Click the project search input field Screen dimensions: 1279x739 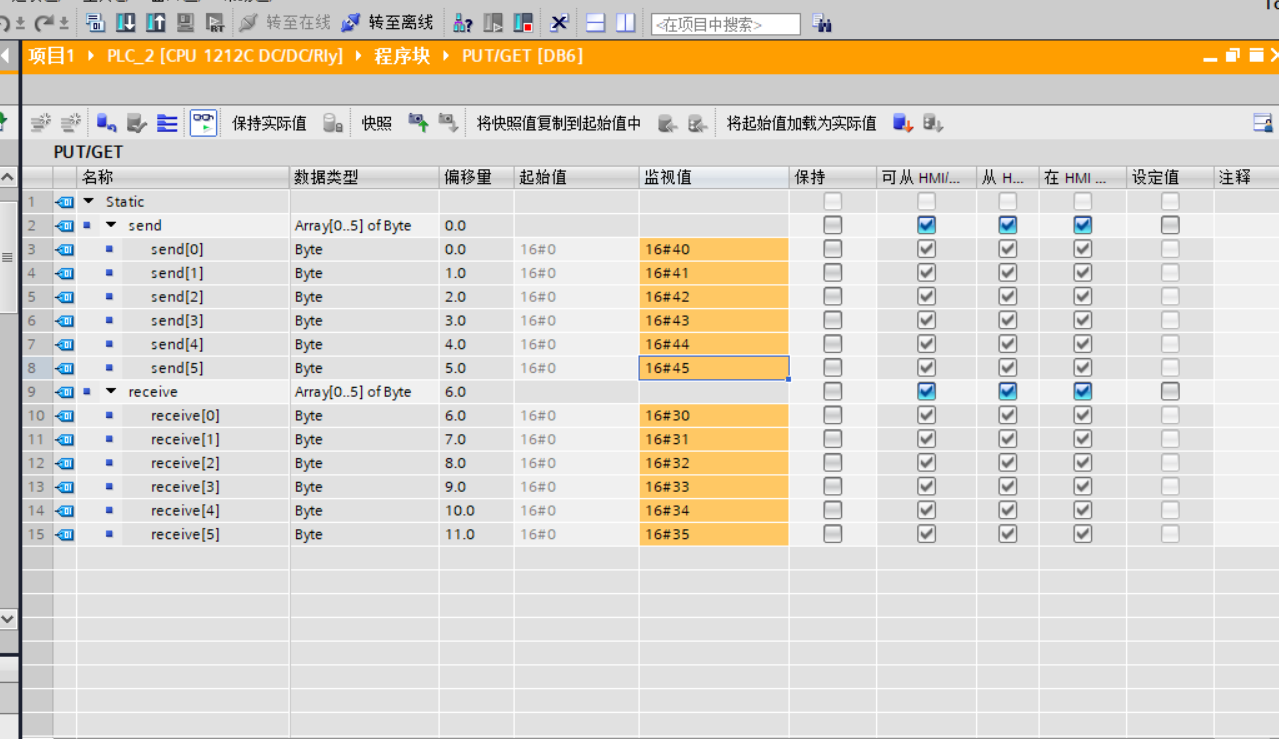pyautogui.click(x=725, y=24)
